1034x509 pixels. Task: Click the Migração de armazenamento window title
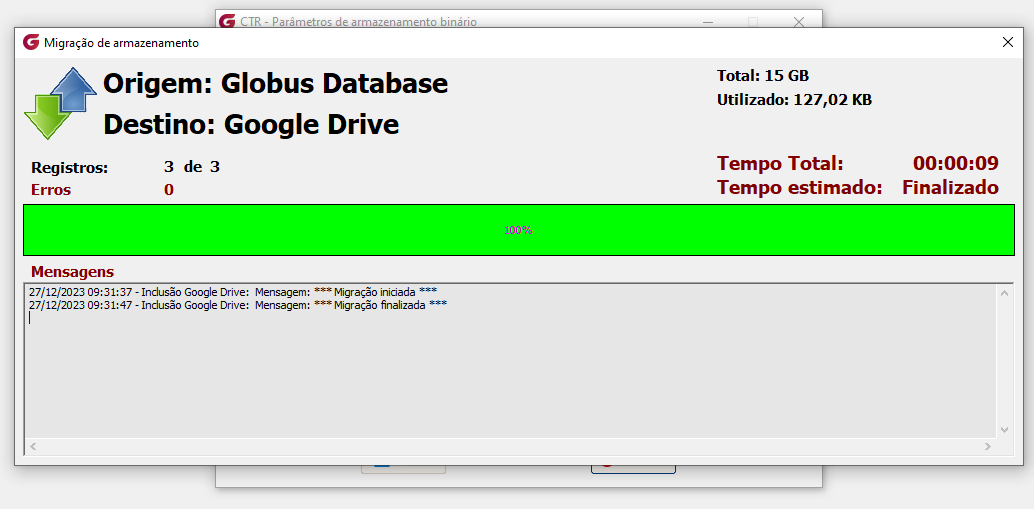121,43
